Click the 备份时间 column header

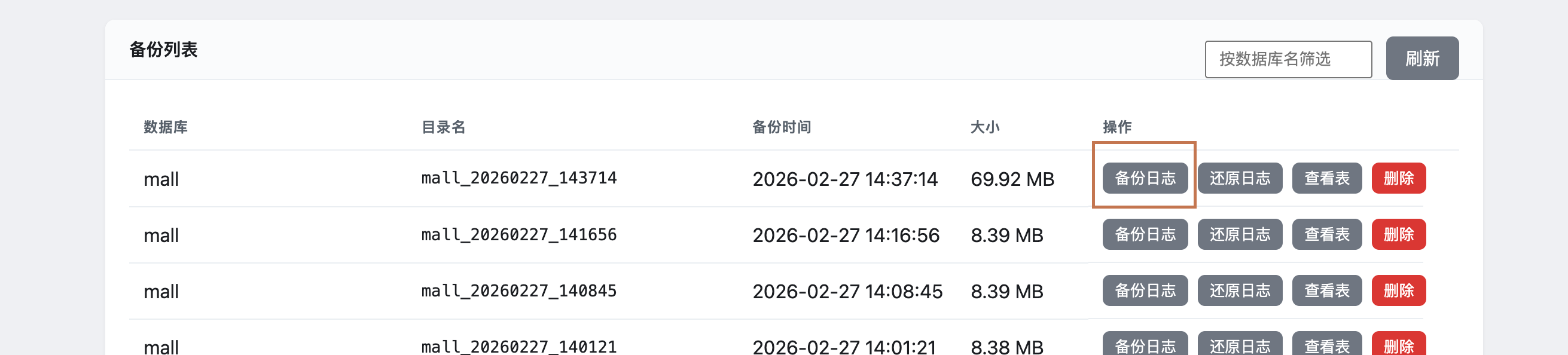(x=781, y=127)
